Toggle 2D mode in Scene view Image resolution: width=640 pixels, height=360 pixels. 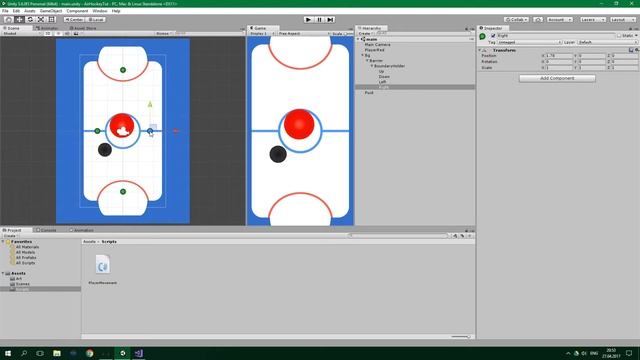48,33
